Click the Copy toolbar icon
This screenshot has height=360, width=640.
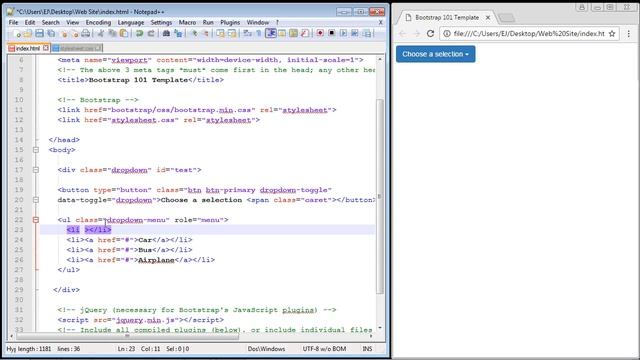click(x=112, y=34)
